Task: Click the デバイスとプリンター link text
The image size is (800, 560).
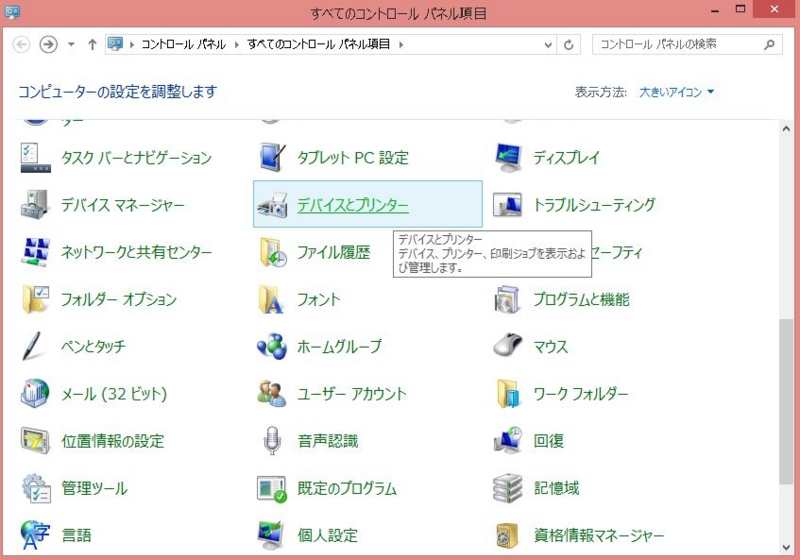Action: (353, 205)
